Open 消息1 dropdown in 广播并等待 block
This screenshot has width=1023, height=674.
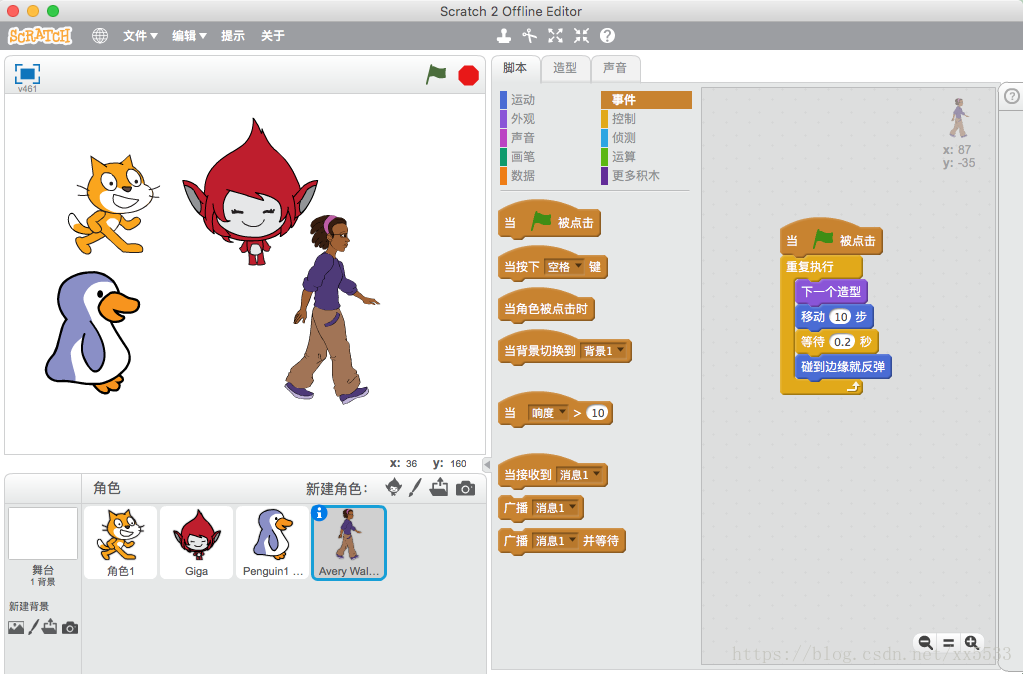pyautogui.click(x=556, y=541)
